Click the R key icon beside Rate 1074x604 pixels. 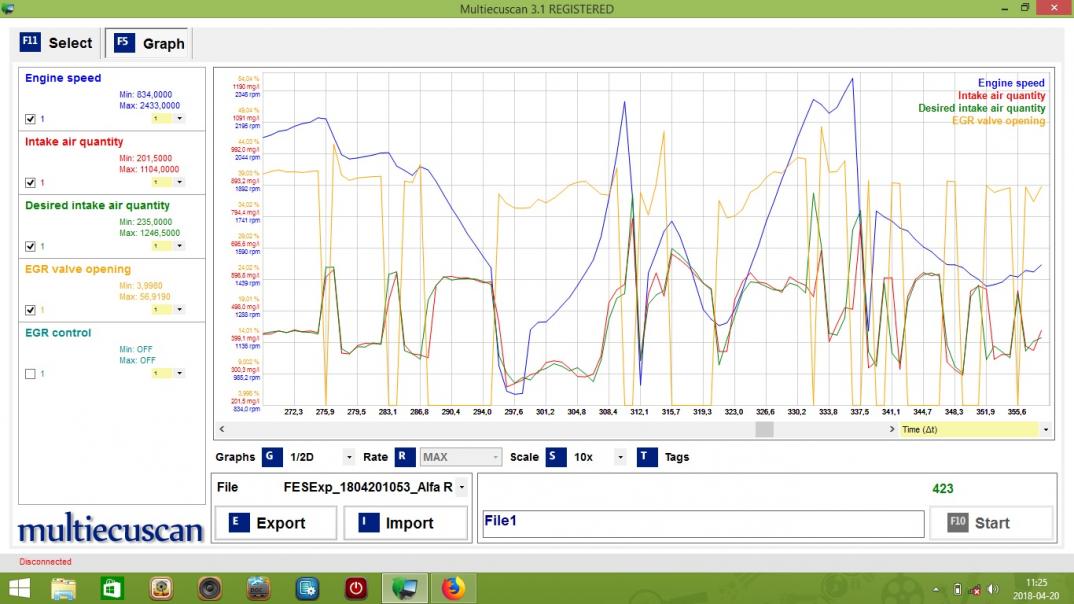pos(404,457)
